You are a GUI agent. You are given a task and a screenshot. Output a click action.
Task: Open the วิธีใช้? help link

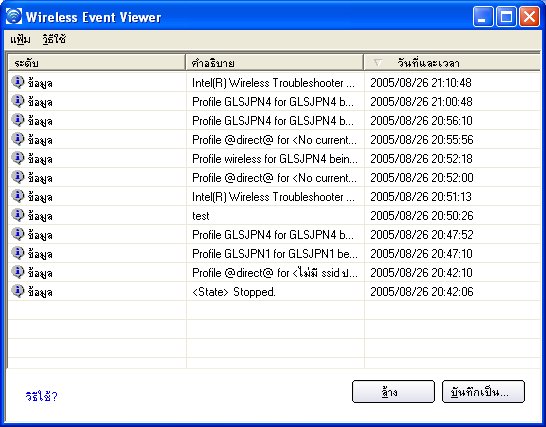tap(41, 396)
